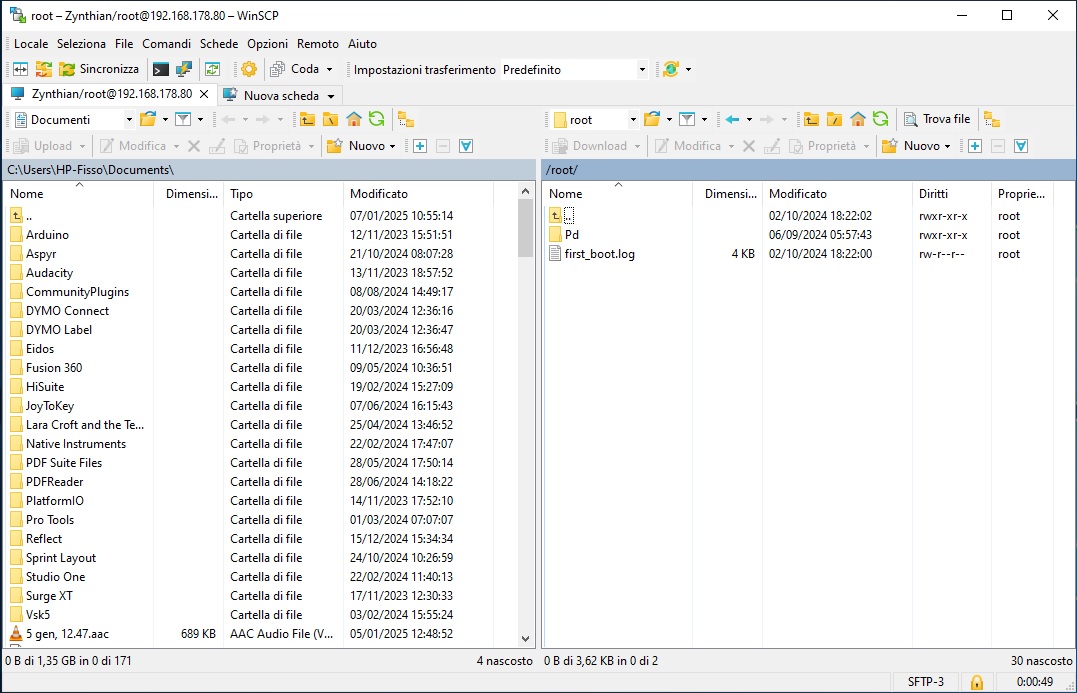Open the Comandi menu
The height and width of the screenshot is (693, 1077).
pyautogui.click(x=166, y=44)
